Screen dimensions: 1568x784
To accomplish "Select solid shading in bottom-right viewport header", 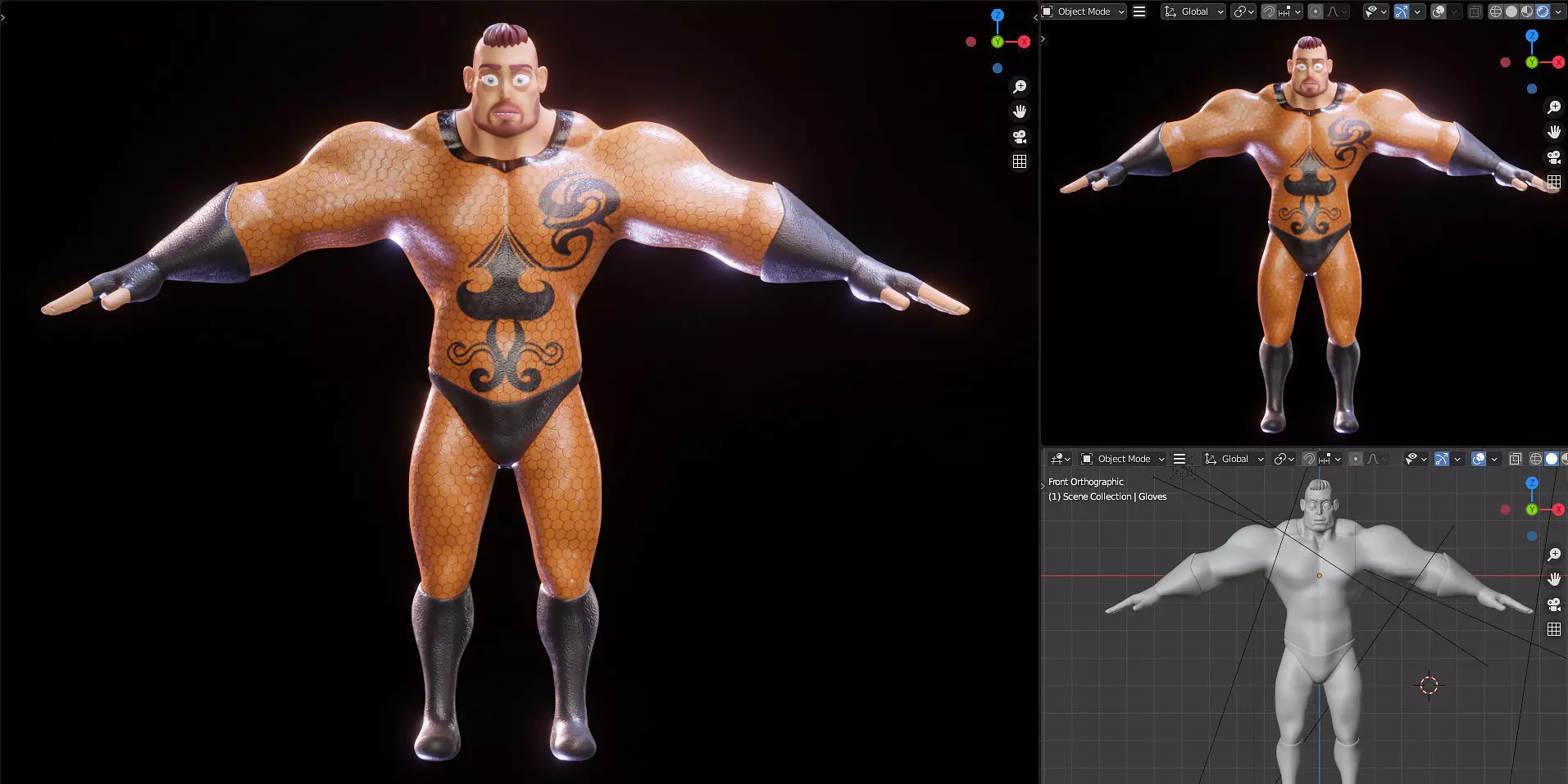I will [x=1551, y=459].
